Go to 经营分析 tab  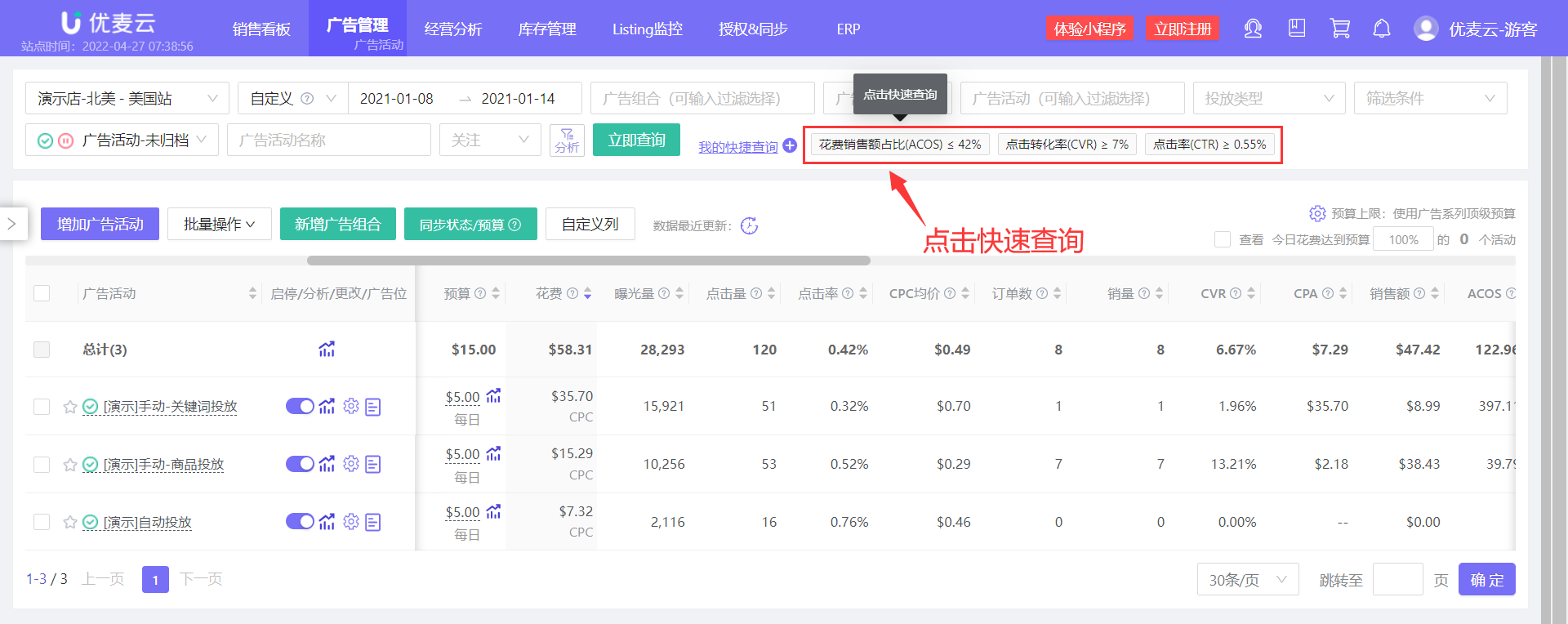pos(453,29)
